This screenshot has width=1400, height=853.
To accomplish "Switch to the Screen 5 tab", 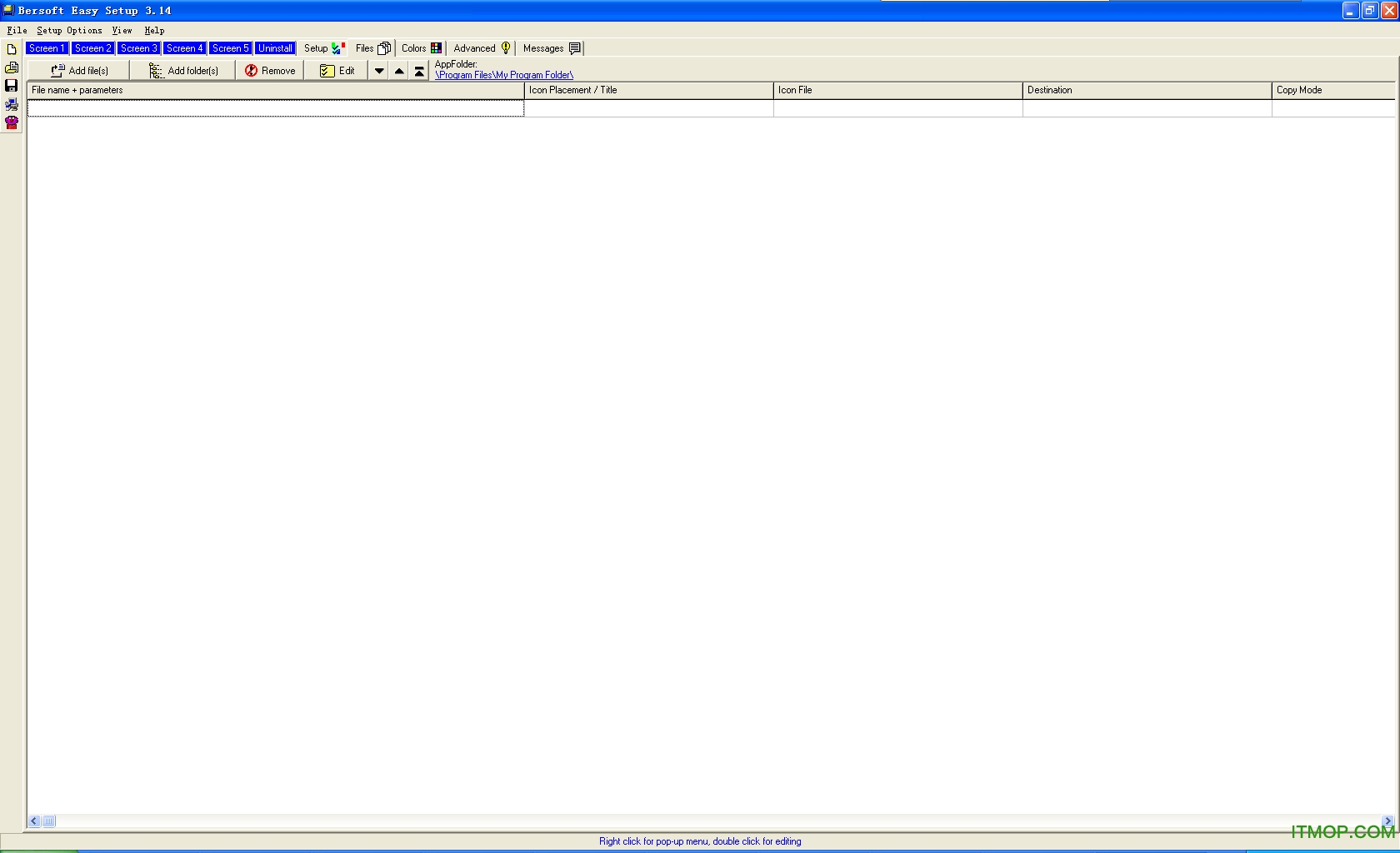I will 230,48.
